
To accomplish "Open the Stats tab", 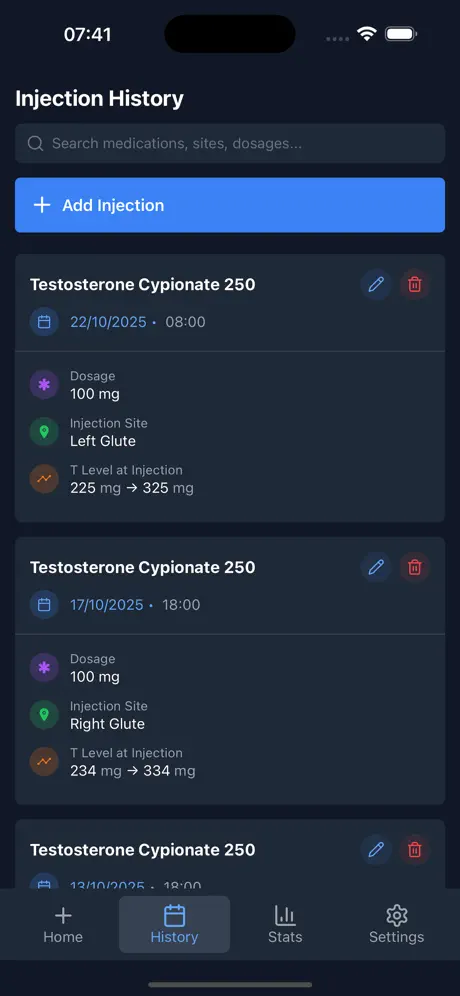I will 285,925.
